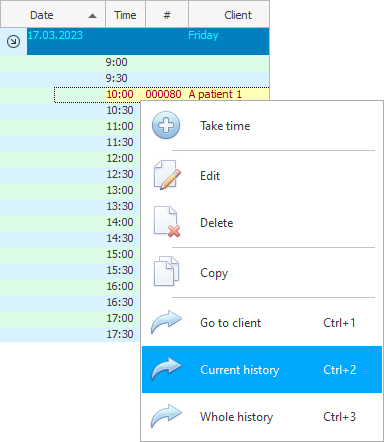The width and height of the screenshot is (384, 442).
Task: Select the 17:00 time slot
Action: click(120, 318)
